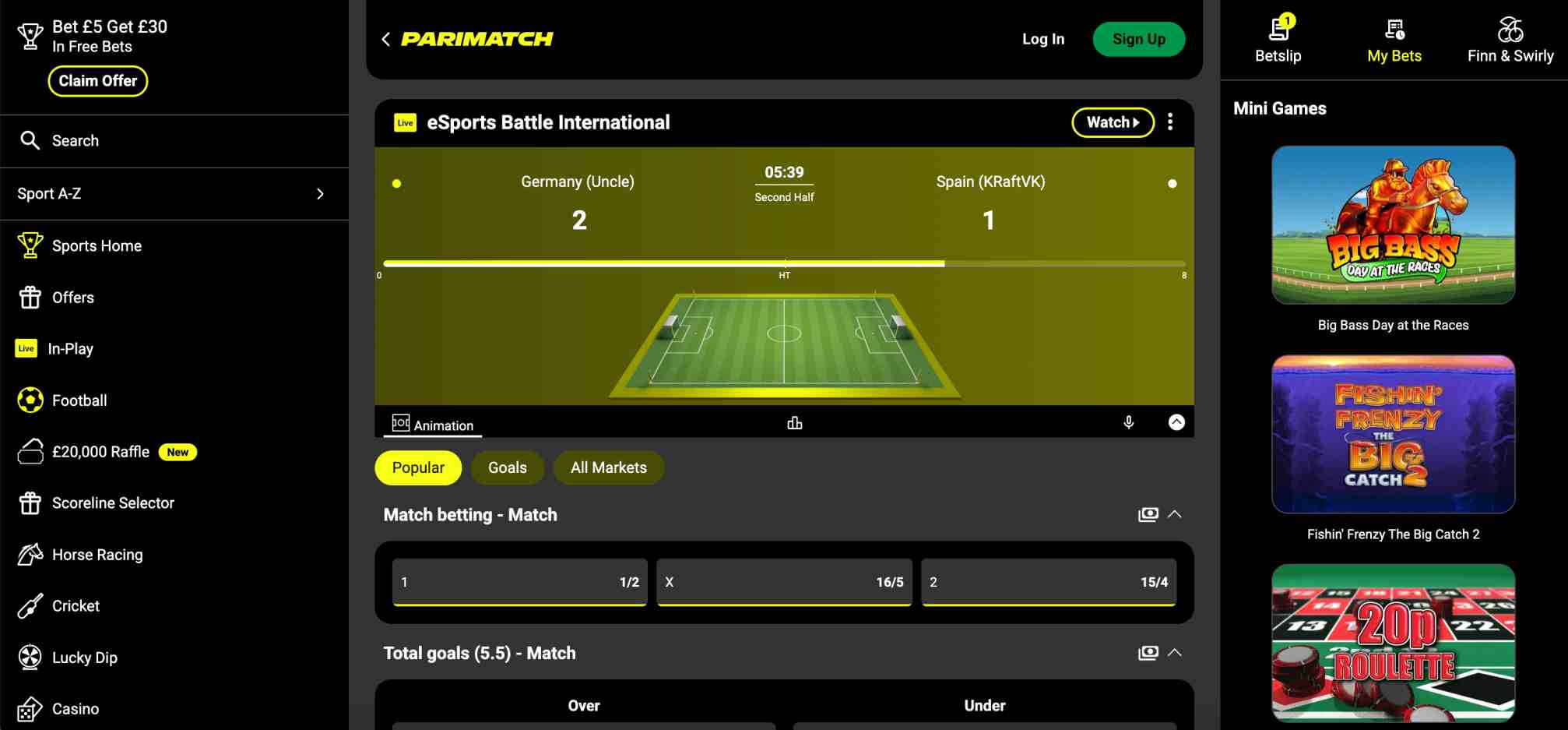Open the My Bets icon
The height and width of the screenshot is (730, 1568).
[x=1394, y=30]
